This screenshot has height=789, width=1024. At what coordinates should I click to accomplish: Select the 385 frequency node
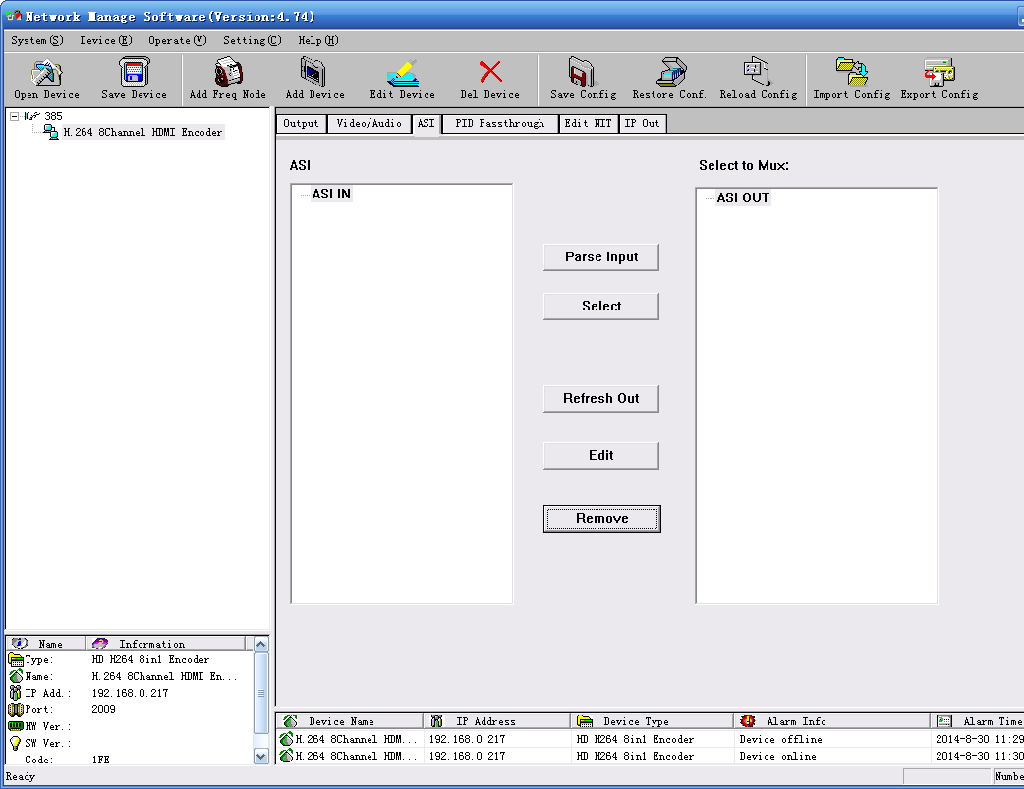click(53, 116)
